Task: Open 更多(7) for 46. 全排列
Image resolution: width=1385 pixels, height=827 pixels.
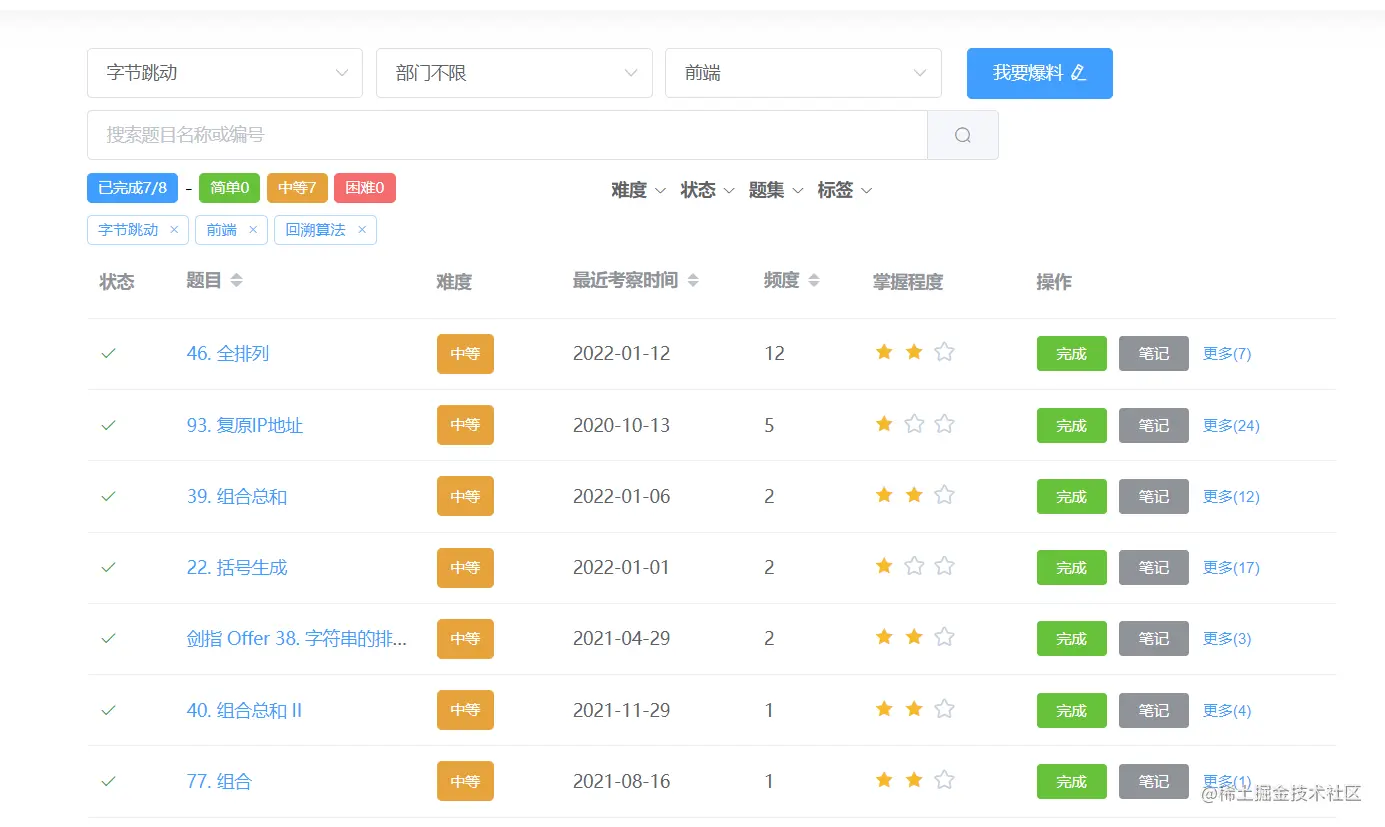Action: pyautogui.click(x=1227, y=353)
